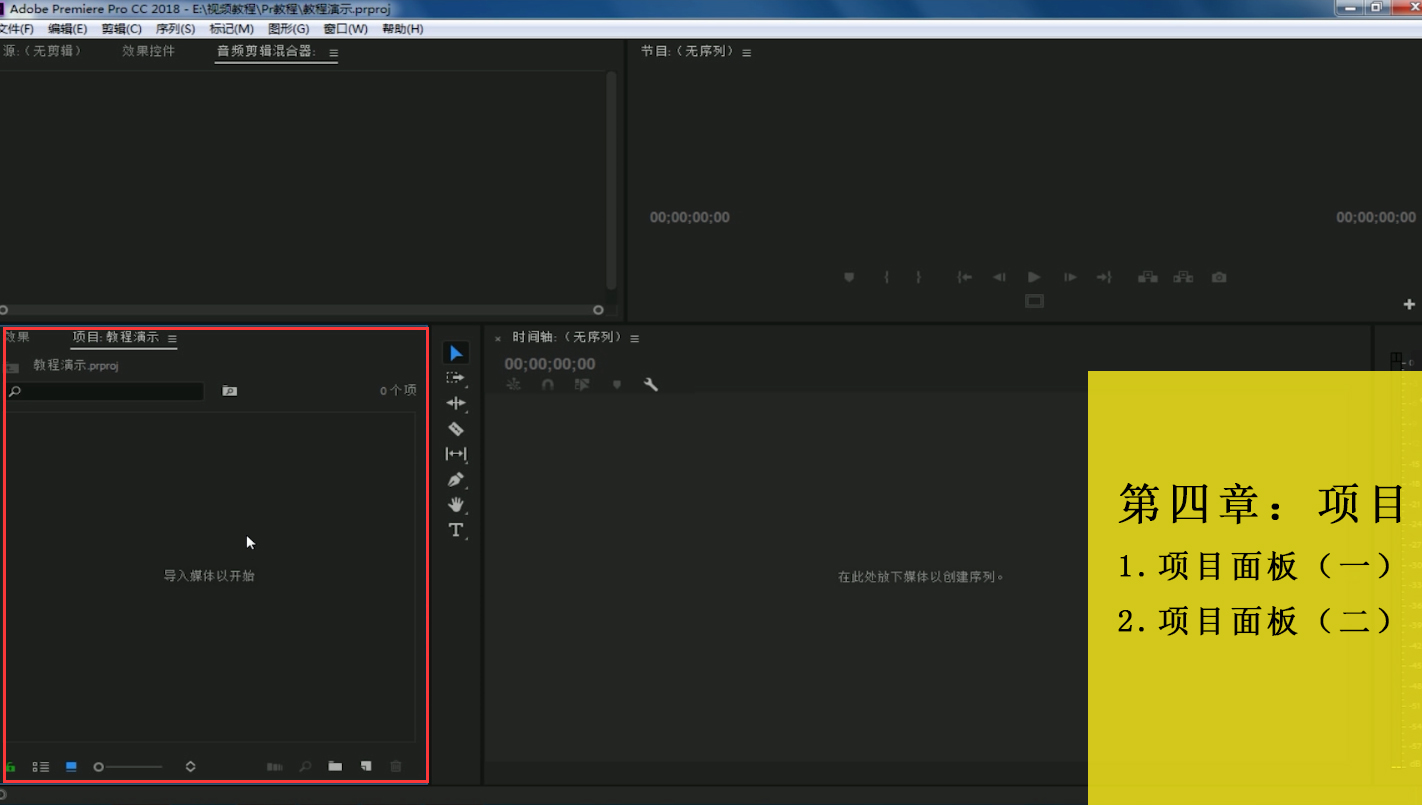1422x805 pixels.
Task: Step forward one frame in program monitor
Action: (x=1070, y=277)
